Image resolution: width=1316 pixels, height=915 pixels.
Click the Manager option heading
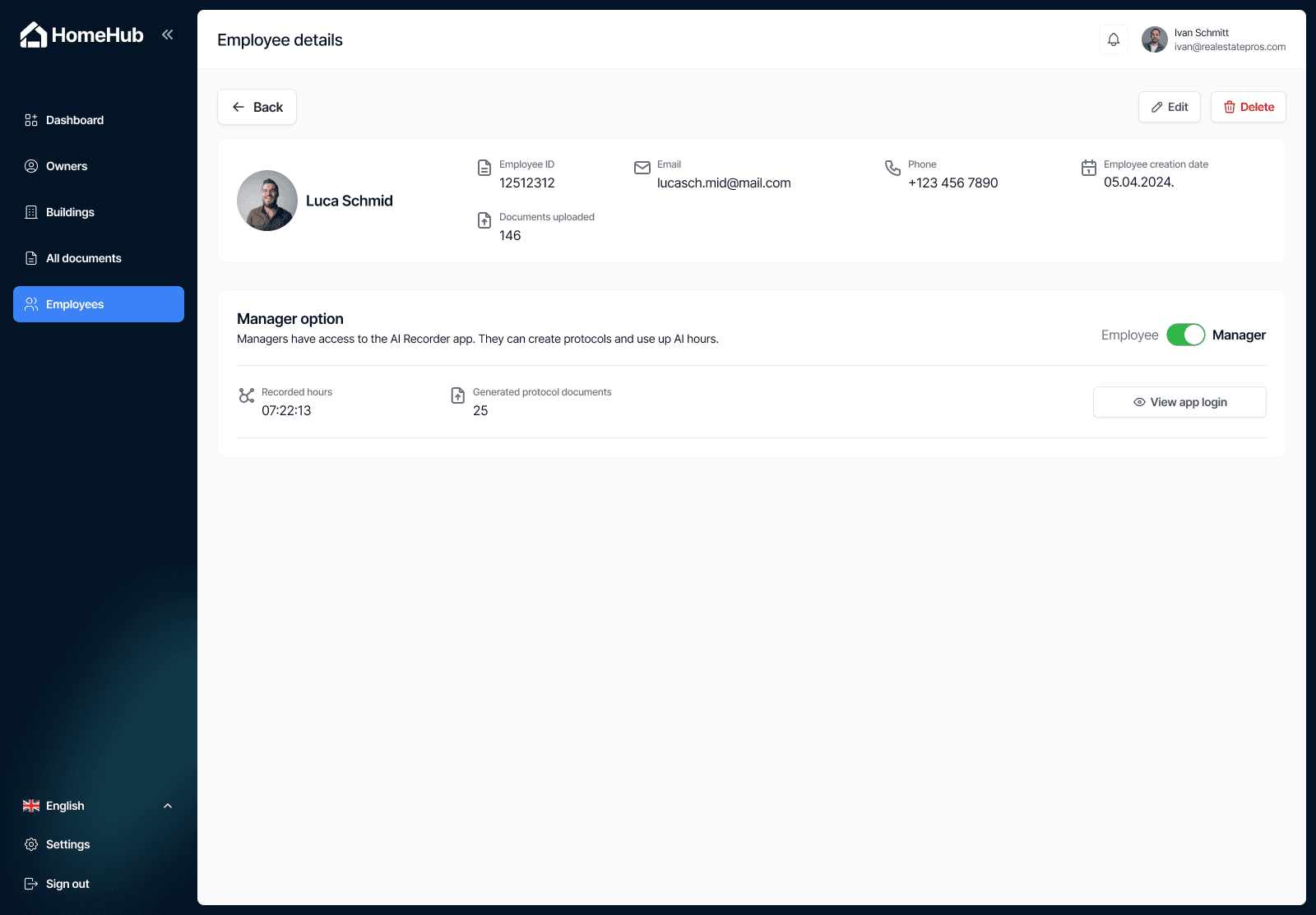[x=290, y=319]
